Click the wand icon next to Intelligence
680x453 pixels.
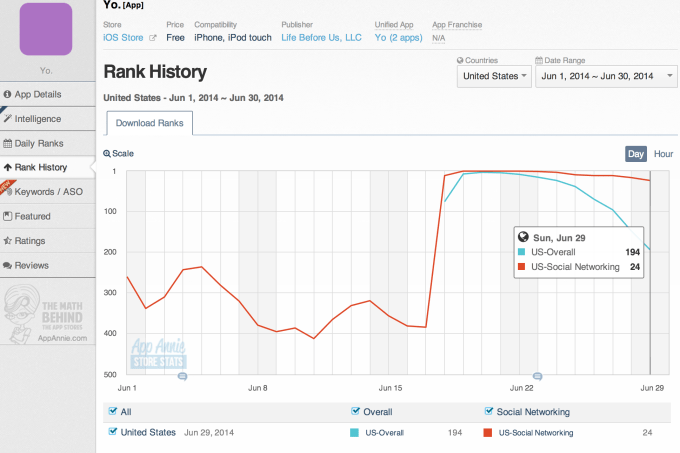(7, 118)
